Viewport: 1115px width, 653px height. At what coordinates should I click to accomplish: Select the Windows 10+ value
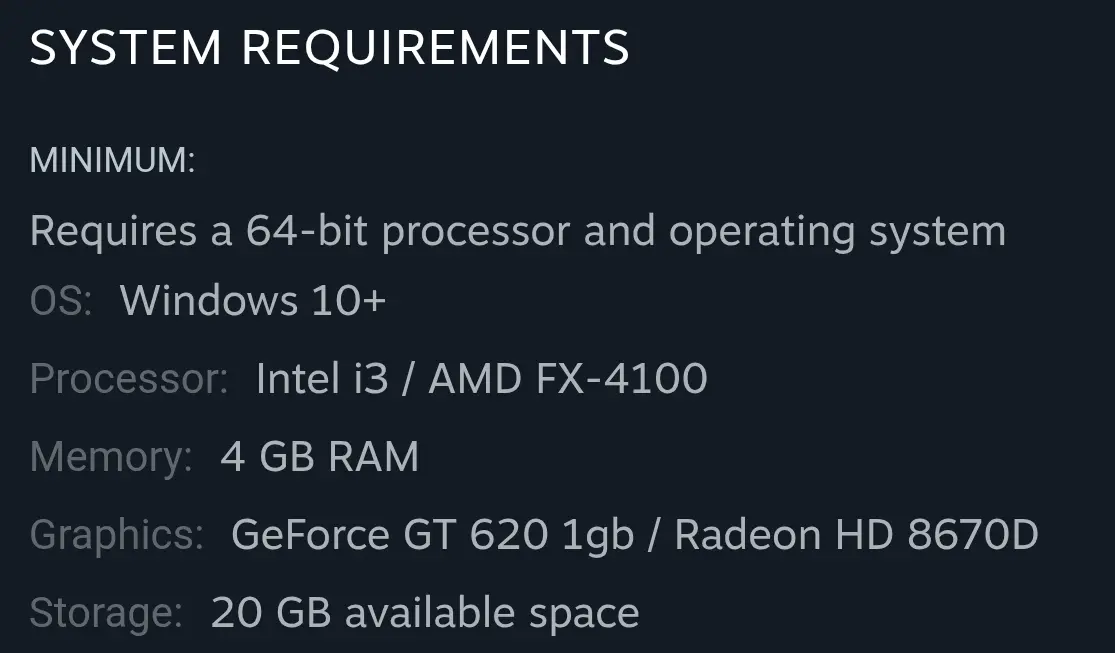[x=253, y=301]
